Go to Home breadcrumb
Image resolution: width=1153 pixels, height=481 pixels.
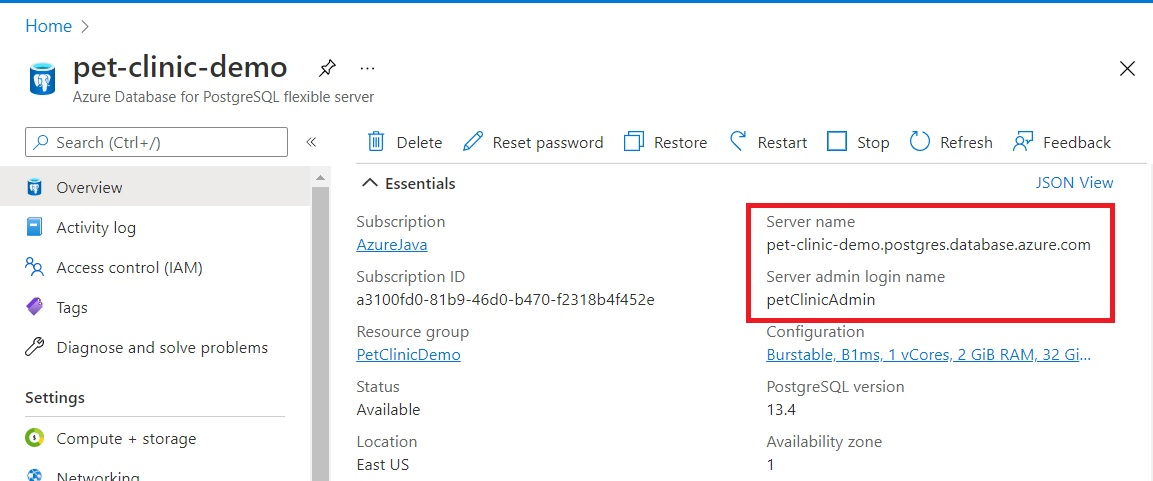point(49,26)
